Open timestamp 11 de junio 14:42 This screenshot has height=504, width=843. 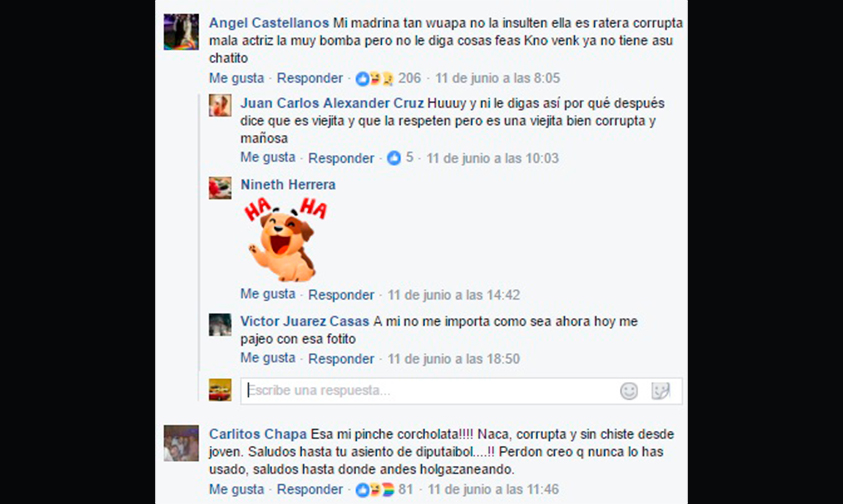454,295
